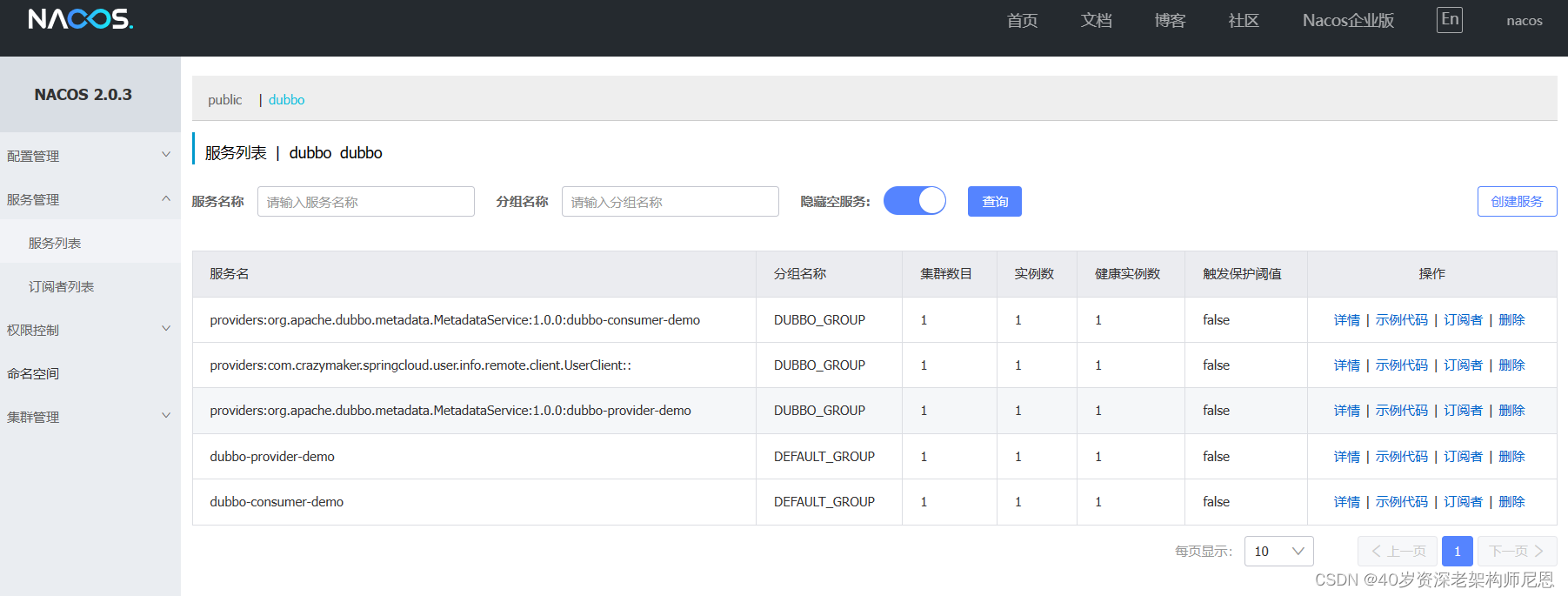This screenshot has width=1568, height=596.
Task: Open 社区 in top navigation
Action: click(x=1244, y=20)
